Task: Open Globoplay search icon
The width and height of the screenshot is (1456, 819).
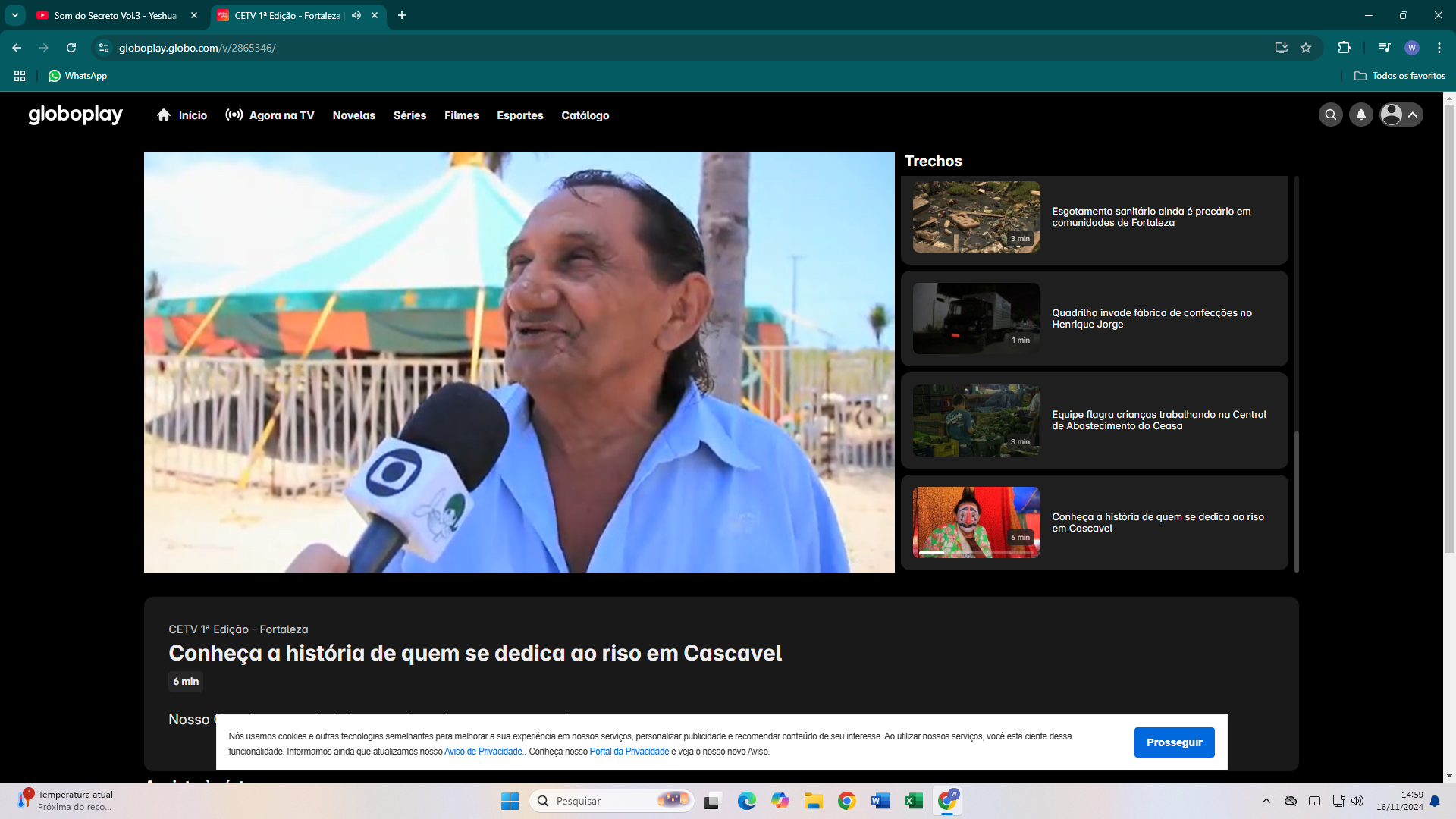Action: tap(1330, 115)
